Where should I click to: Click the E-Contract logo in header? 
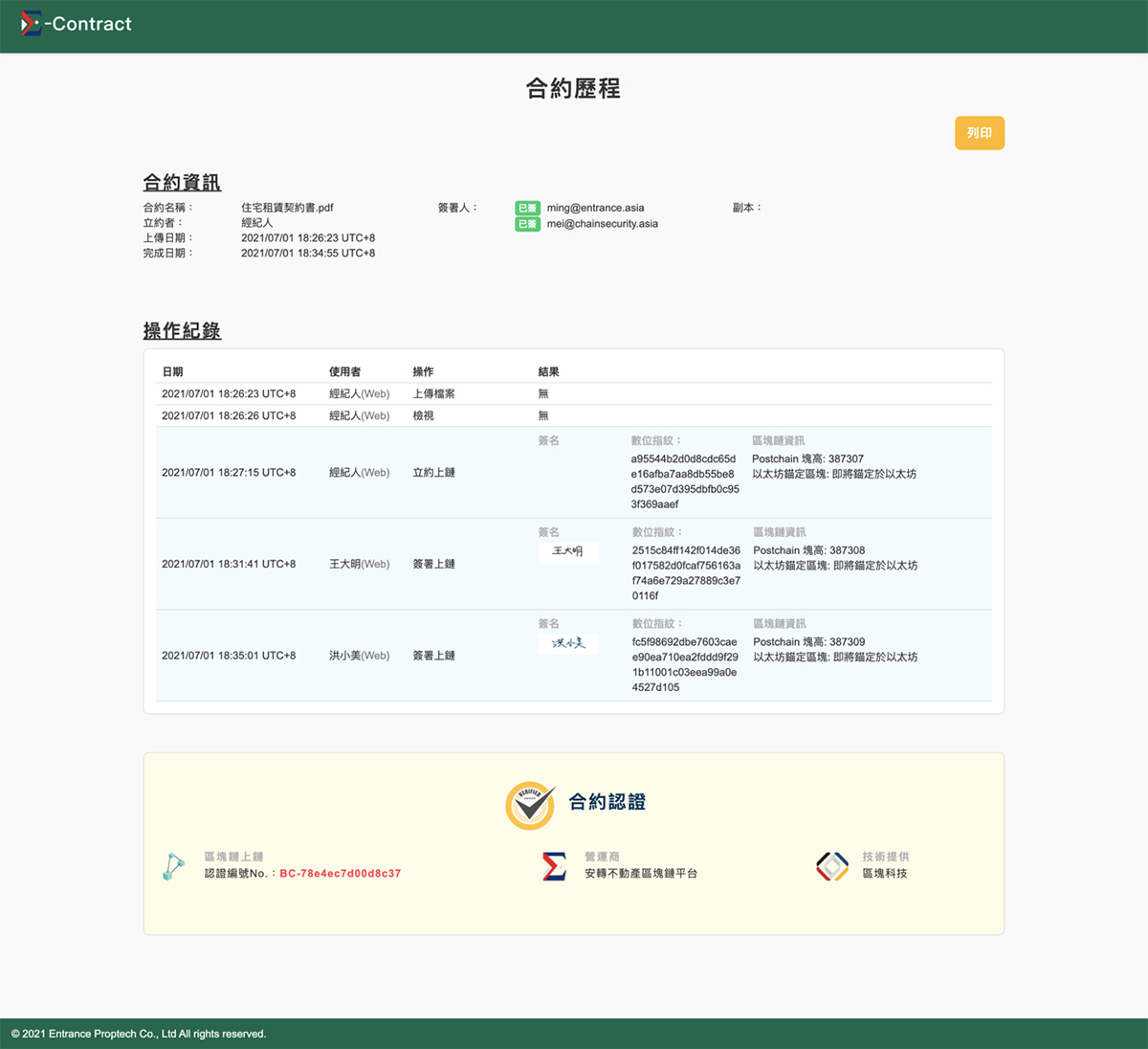77,24
